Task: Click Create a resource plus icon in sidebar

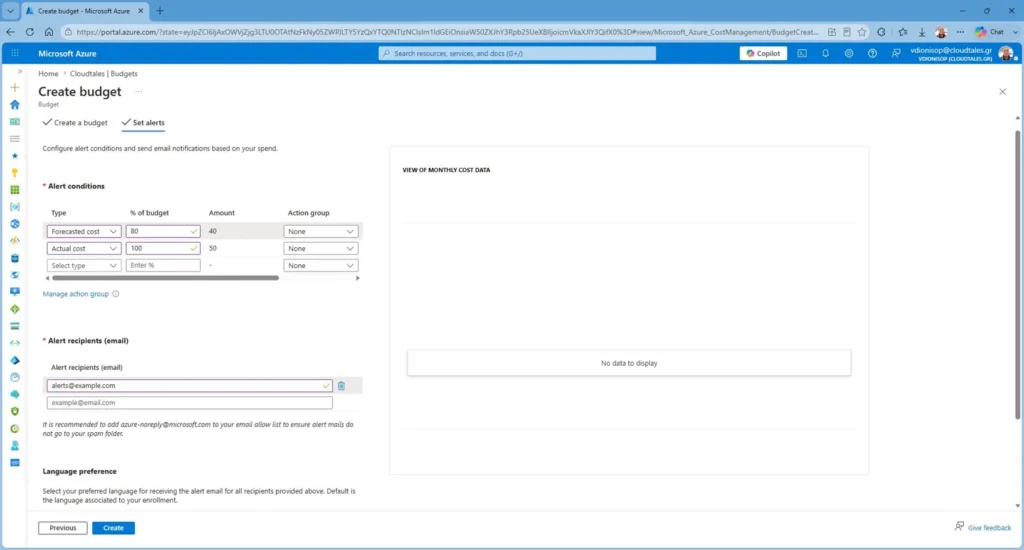Action: pos(14,88)
